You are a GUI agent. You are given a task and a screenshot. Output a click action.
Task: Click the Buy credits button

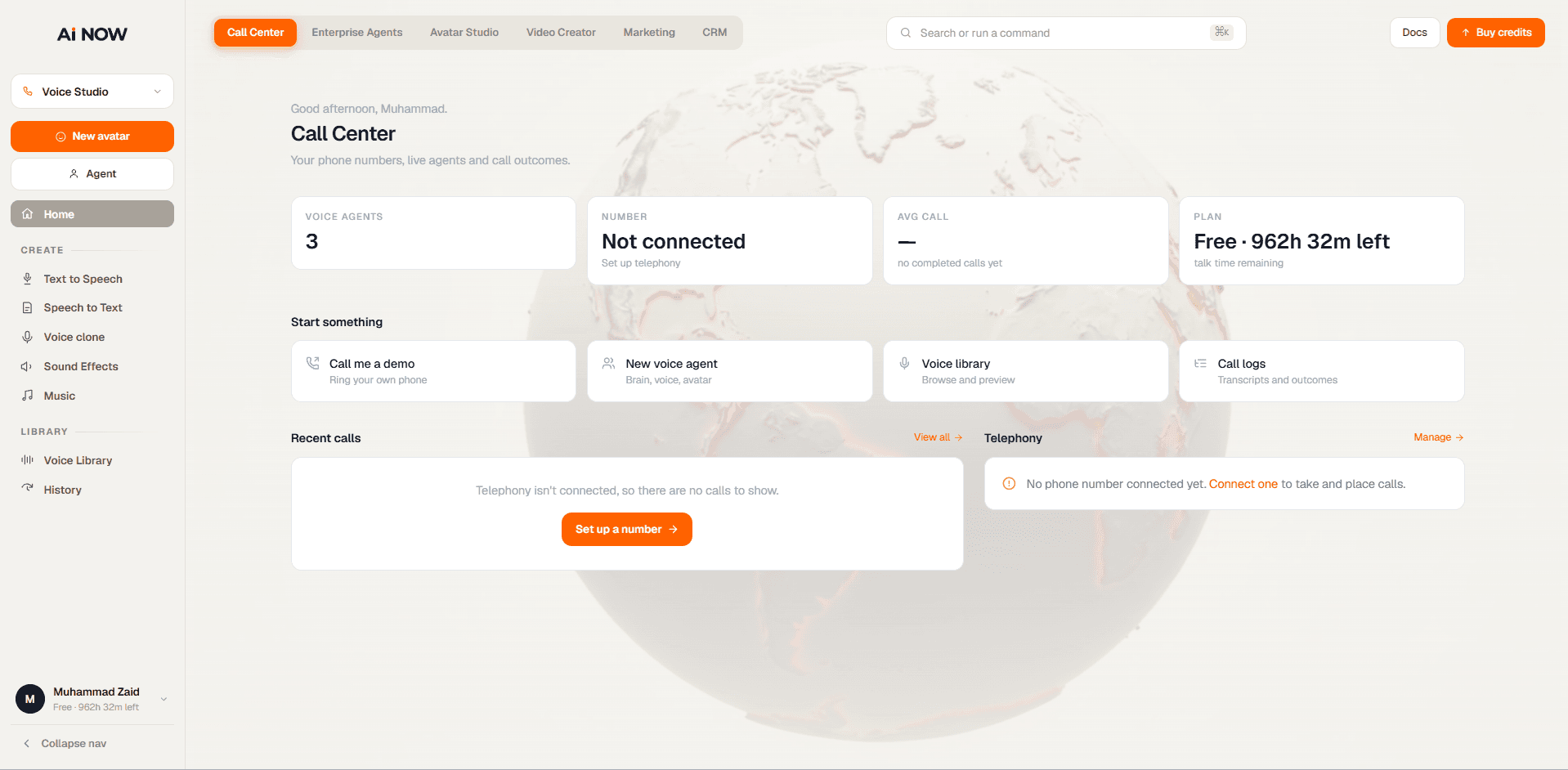1495,33
